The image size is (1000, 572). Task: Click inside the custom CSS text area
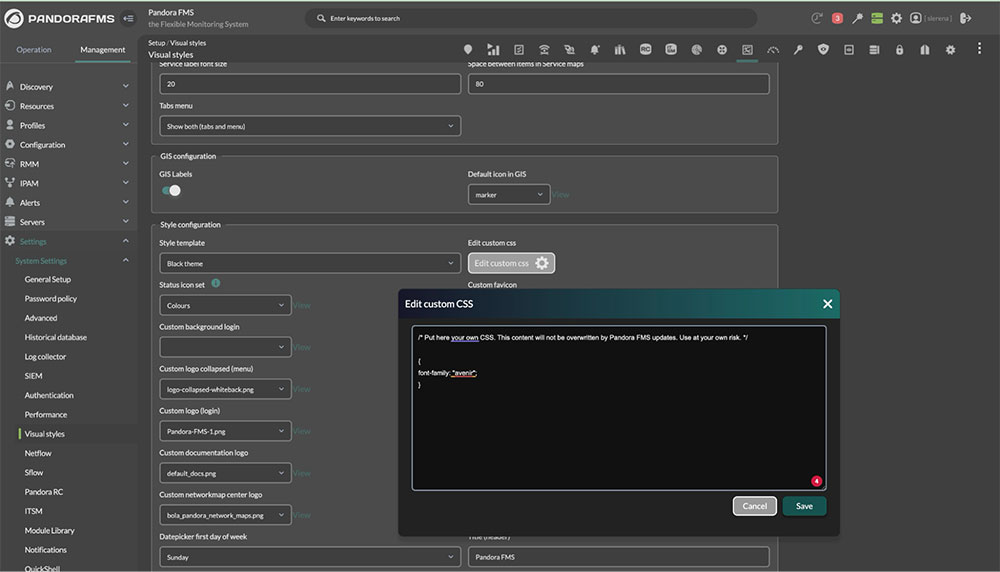[619, 408]
